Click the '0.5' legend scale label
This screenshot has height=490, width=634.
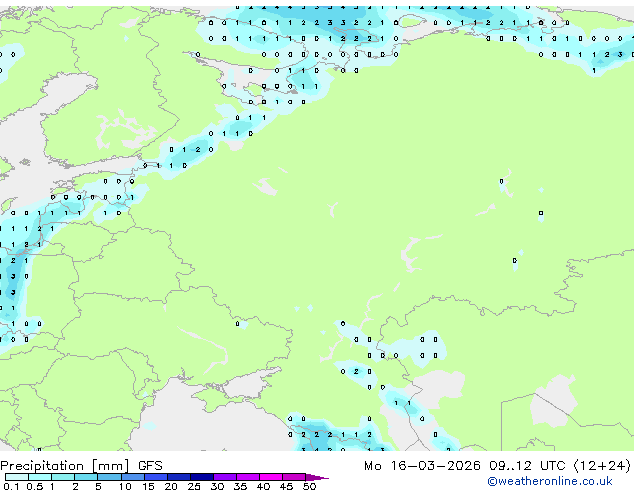(34, 486)
